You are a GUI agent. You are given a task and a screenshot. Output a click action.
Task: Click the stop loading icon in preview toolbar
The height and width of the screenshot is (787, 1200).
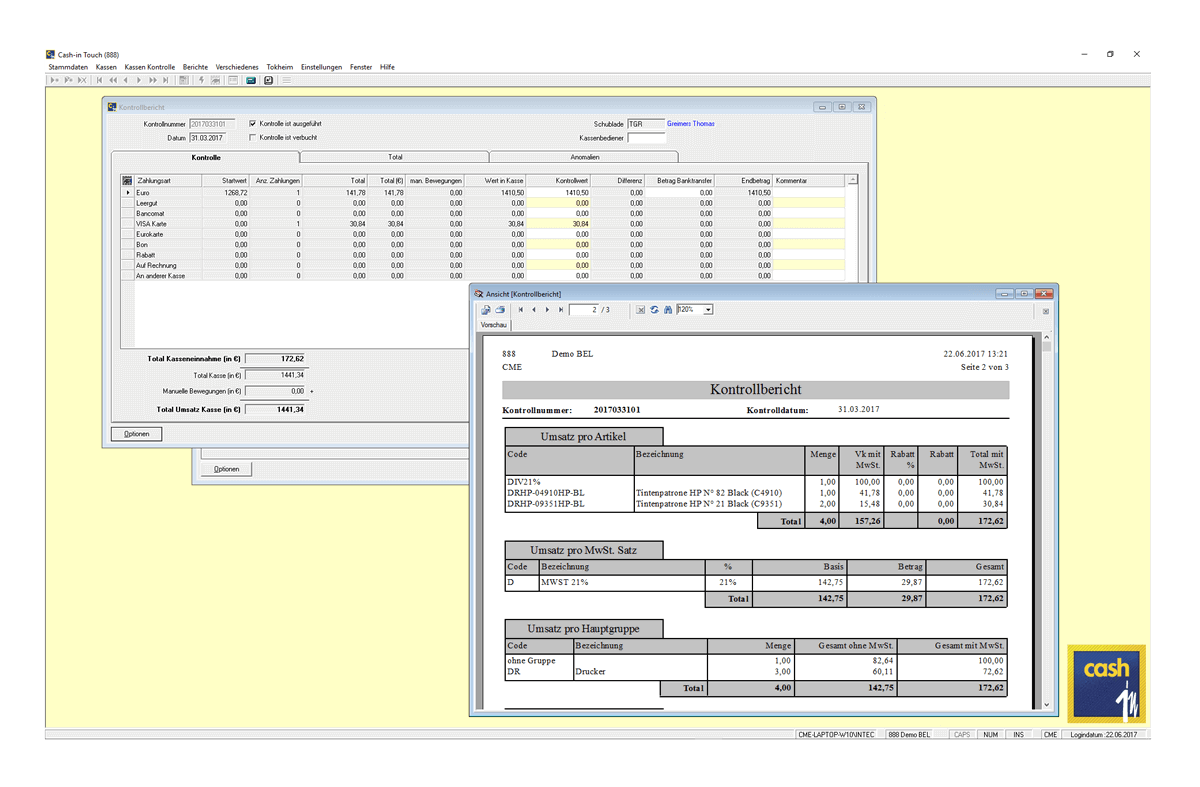click(640, 310)
